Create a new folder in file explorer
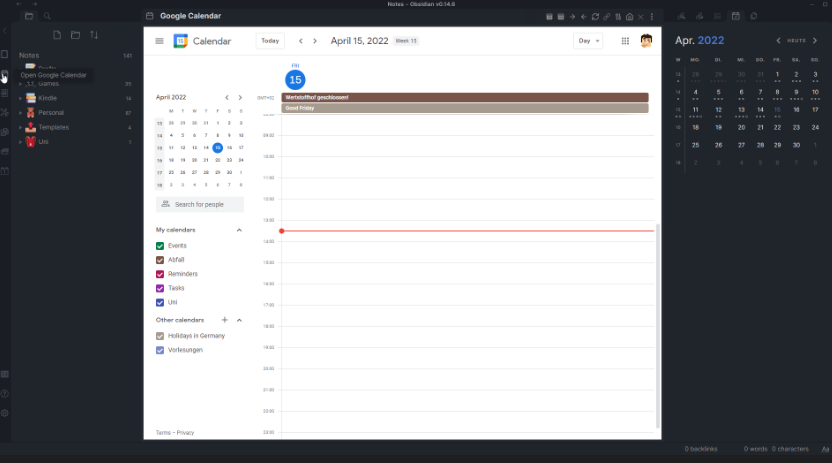 click(75, 35)
